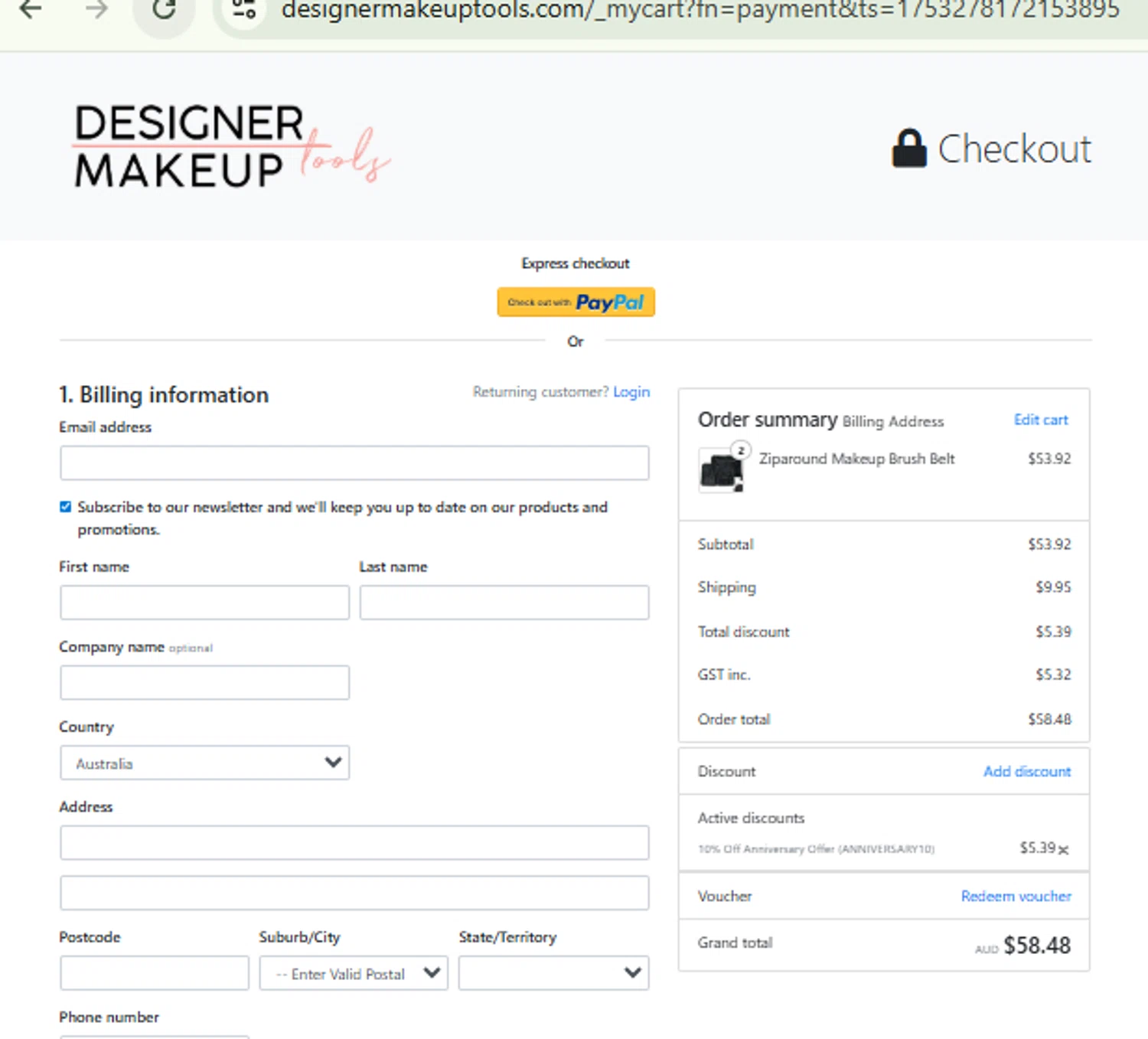Click the Phone number label
This screenshot has height=1039, width=1148.
point(109,1017)
